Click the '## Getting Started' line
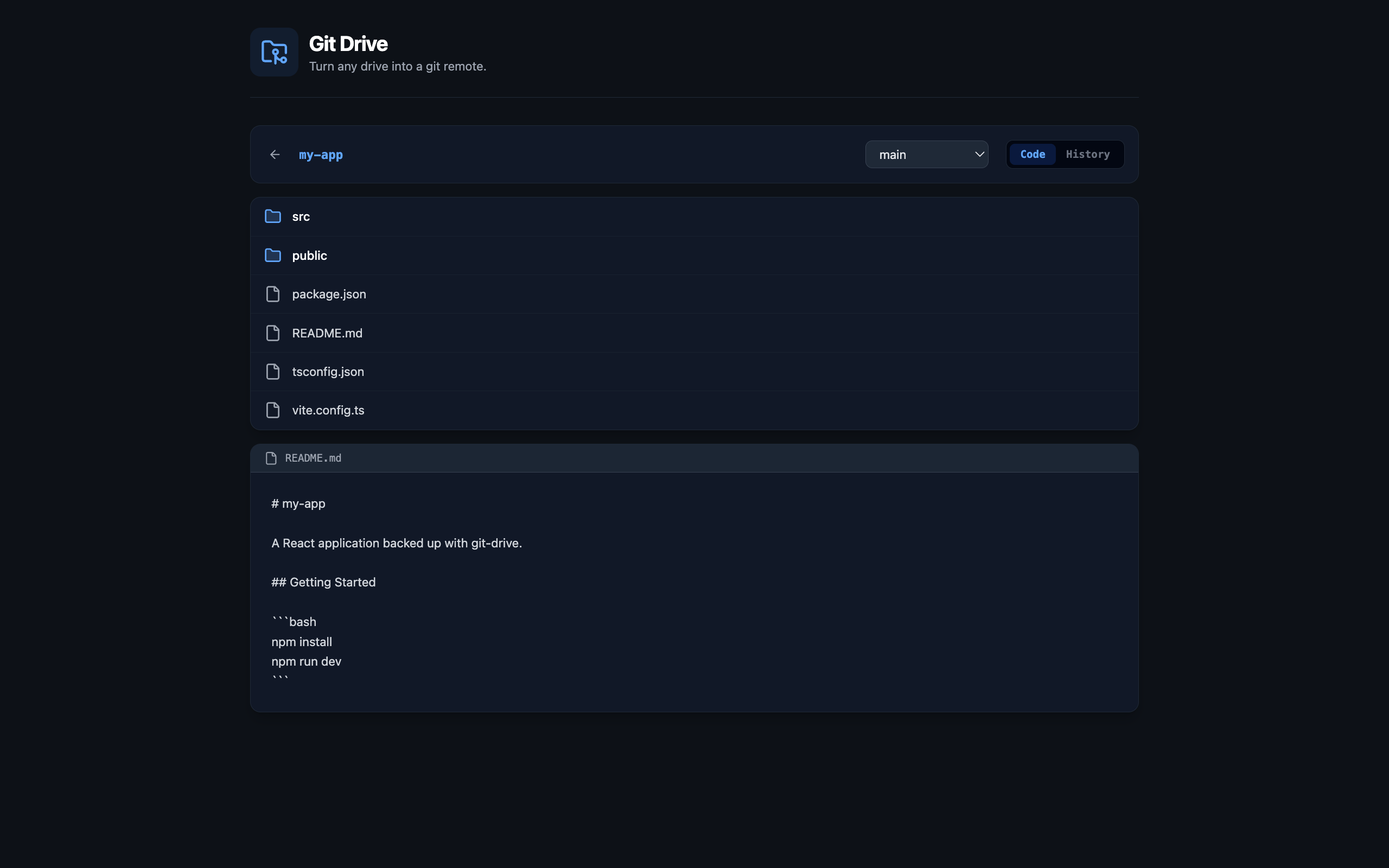Image resolution: width=1389 pixels, height=868 pixels. [x=324, y=582]
